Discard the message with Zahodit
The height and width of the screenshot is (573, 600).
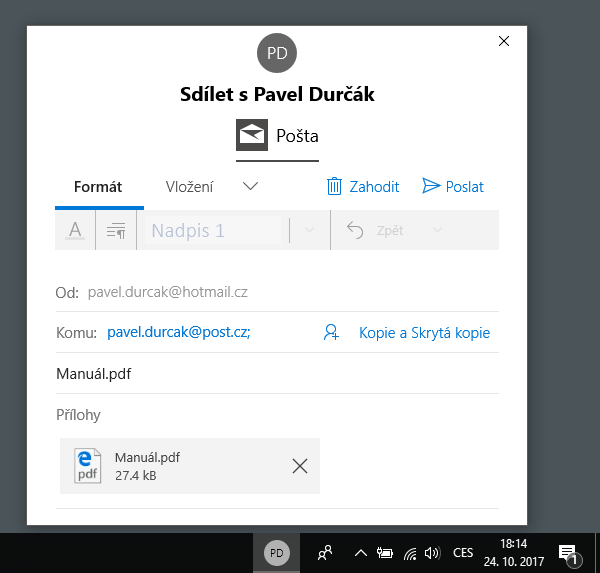click(363, 187)
